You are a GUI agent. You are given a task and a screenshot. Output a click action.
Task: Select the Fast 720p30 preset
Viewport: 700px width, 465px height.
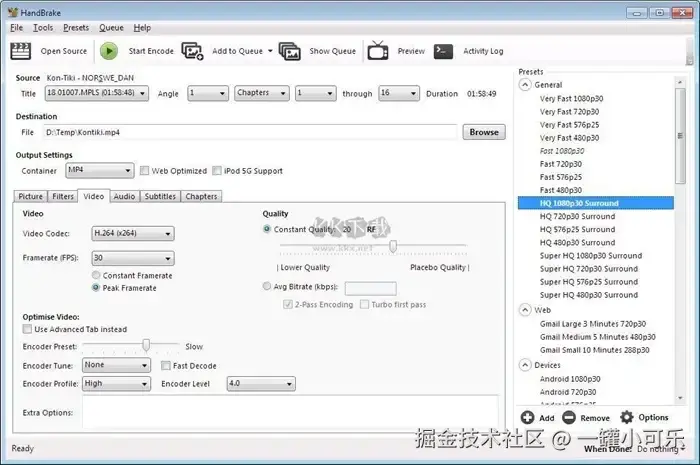(x=561, y=164)
